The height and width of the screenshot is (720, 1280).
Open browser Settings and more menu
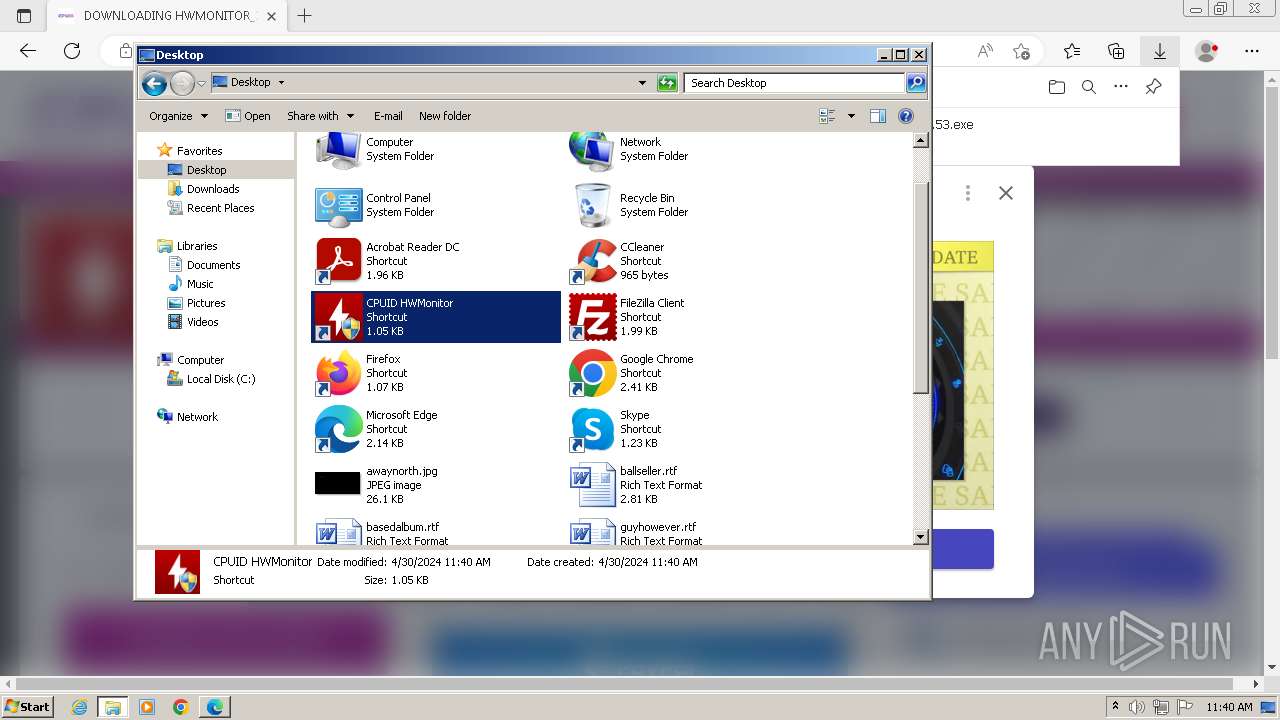point(1252,51)
